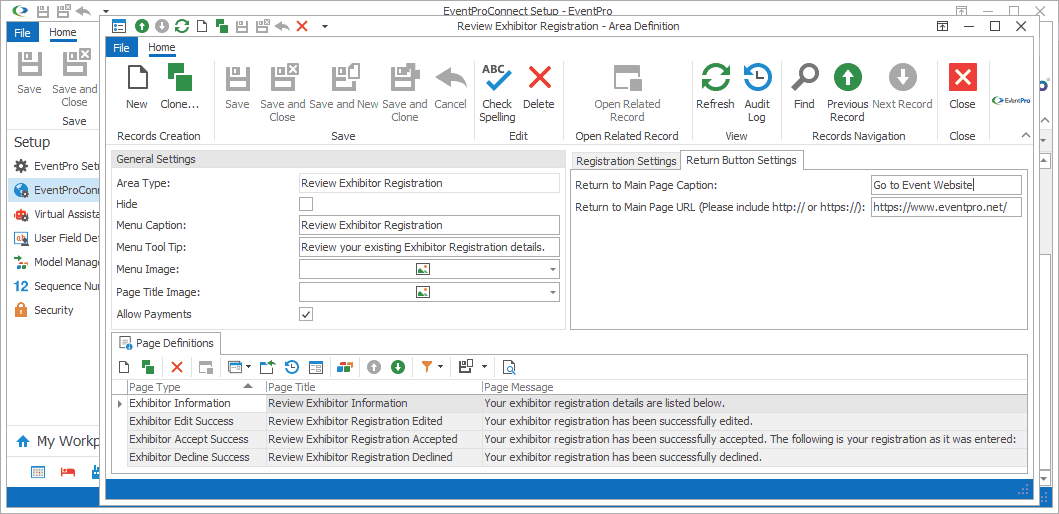The image size is (1059, 514).
Task: Select Exhibitor Edit Success row
Action: coord(571,421)
